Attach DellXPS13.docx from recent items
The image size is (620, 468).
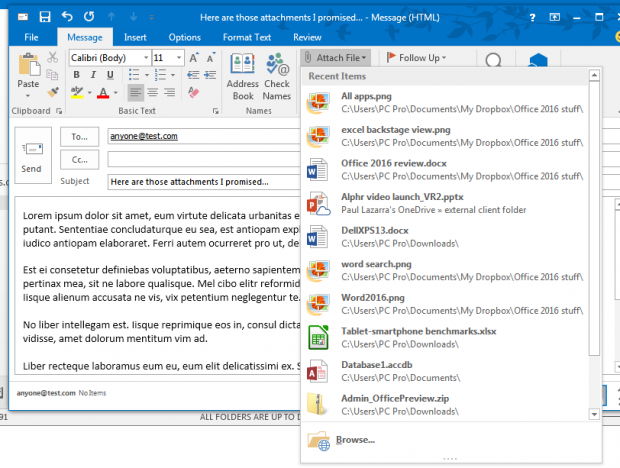click(445, 237)
